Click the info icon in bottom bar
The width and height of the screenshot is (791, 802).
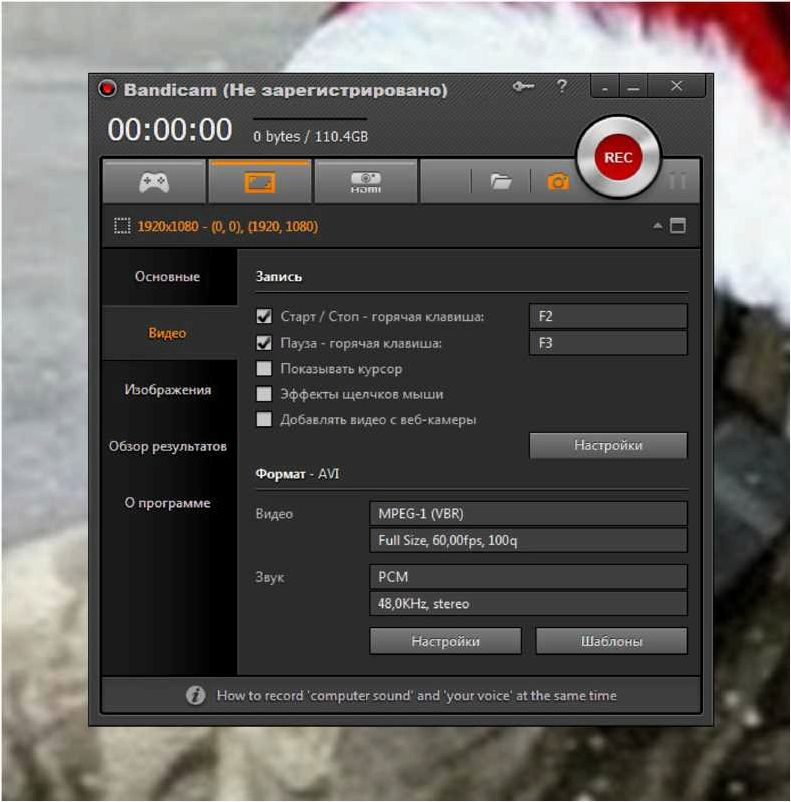pos(195,695)
